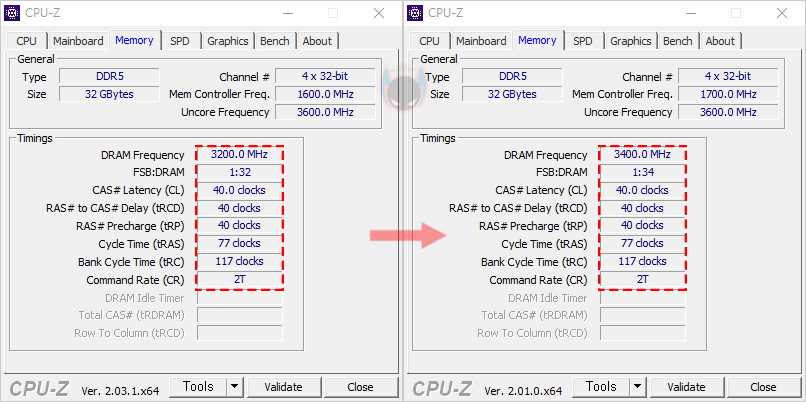Open About tab in right CPU-Z window

[720, 41]
